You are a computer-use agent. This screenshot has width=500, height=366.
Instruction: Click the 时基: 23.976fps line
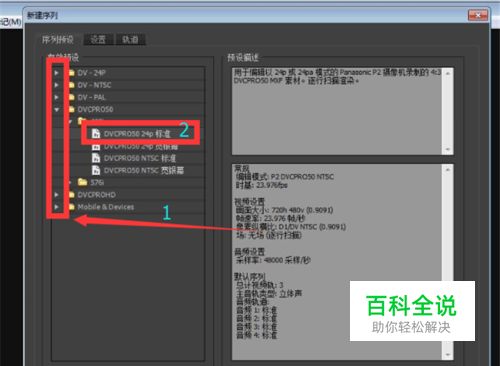point(261,185)
